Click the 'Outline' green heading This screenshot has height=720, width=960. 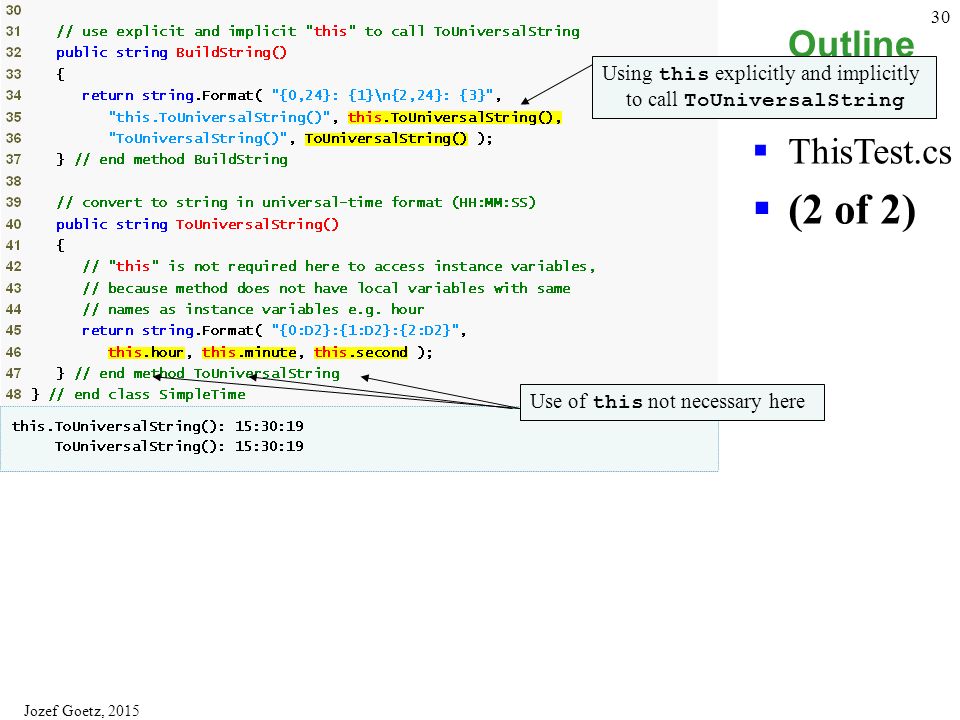(851, 43)
